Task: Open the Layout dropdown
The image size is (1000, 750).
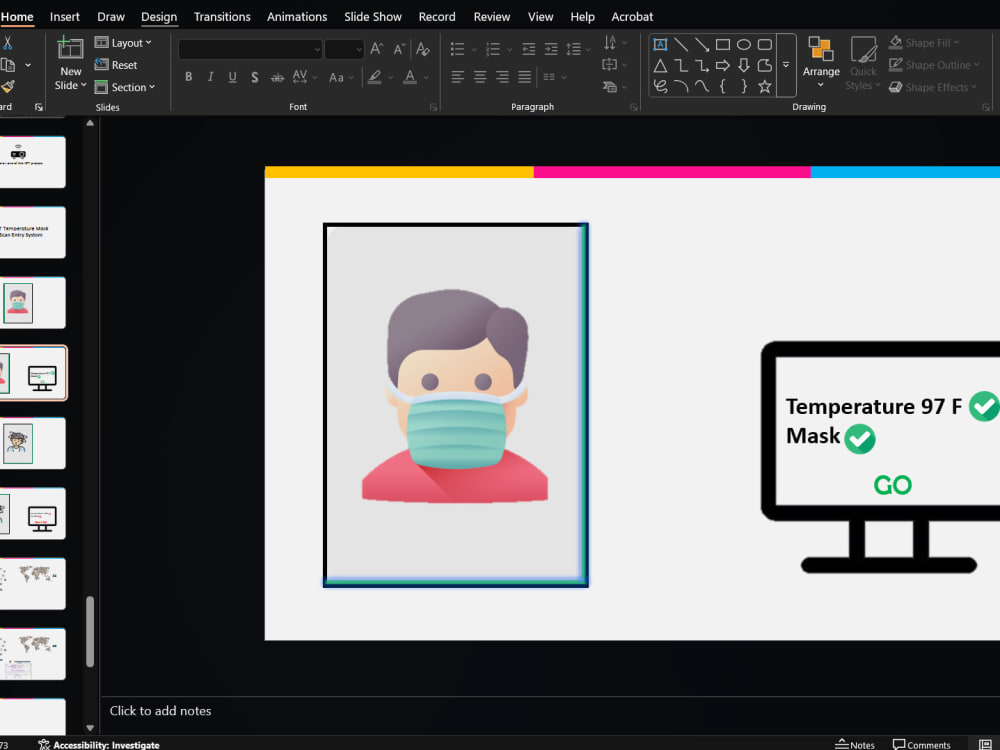Action: [124, 43]
